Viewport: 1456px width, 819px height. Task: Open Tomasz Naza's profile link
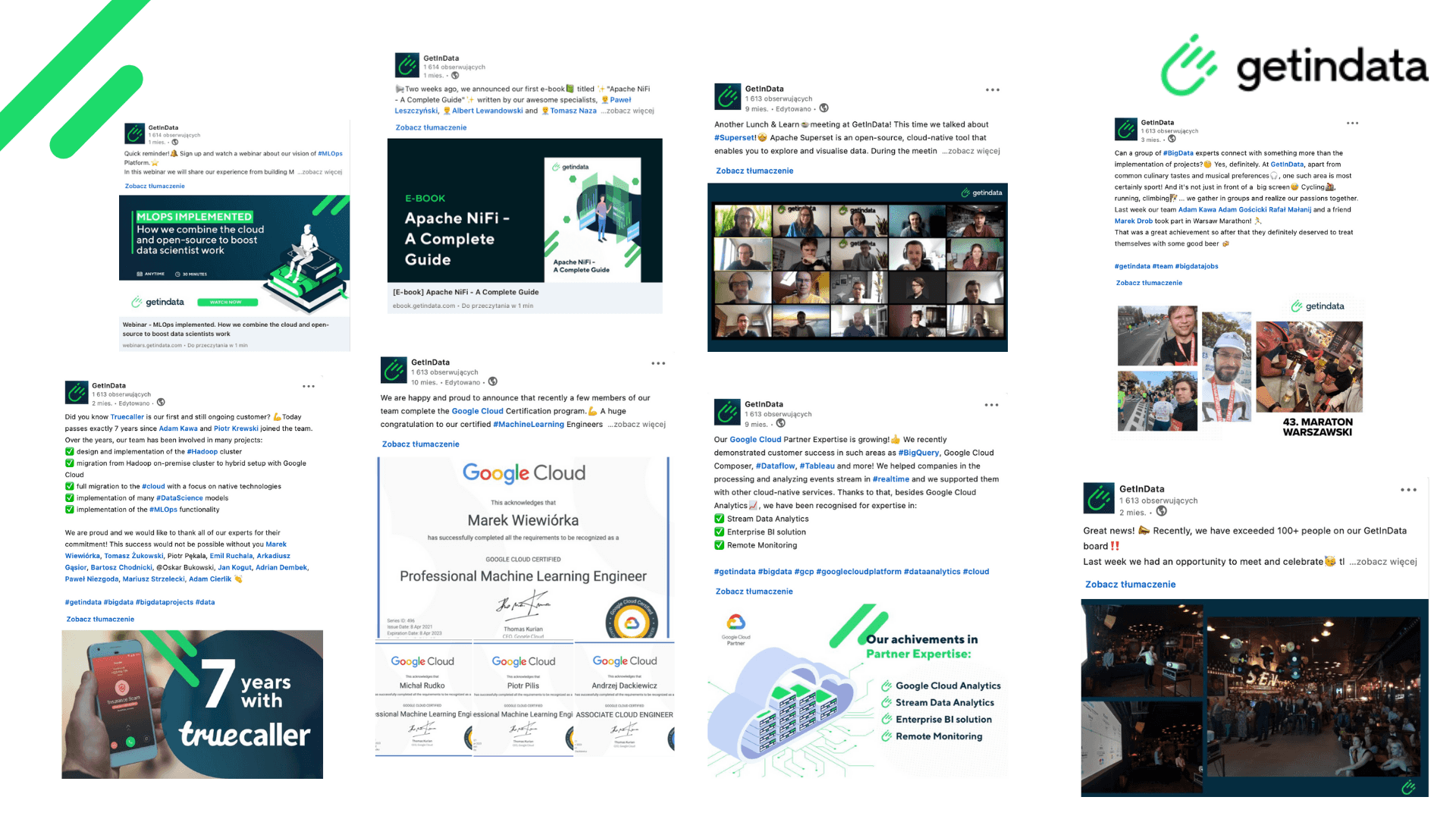tap(573, 111)
